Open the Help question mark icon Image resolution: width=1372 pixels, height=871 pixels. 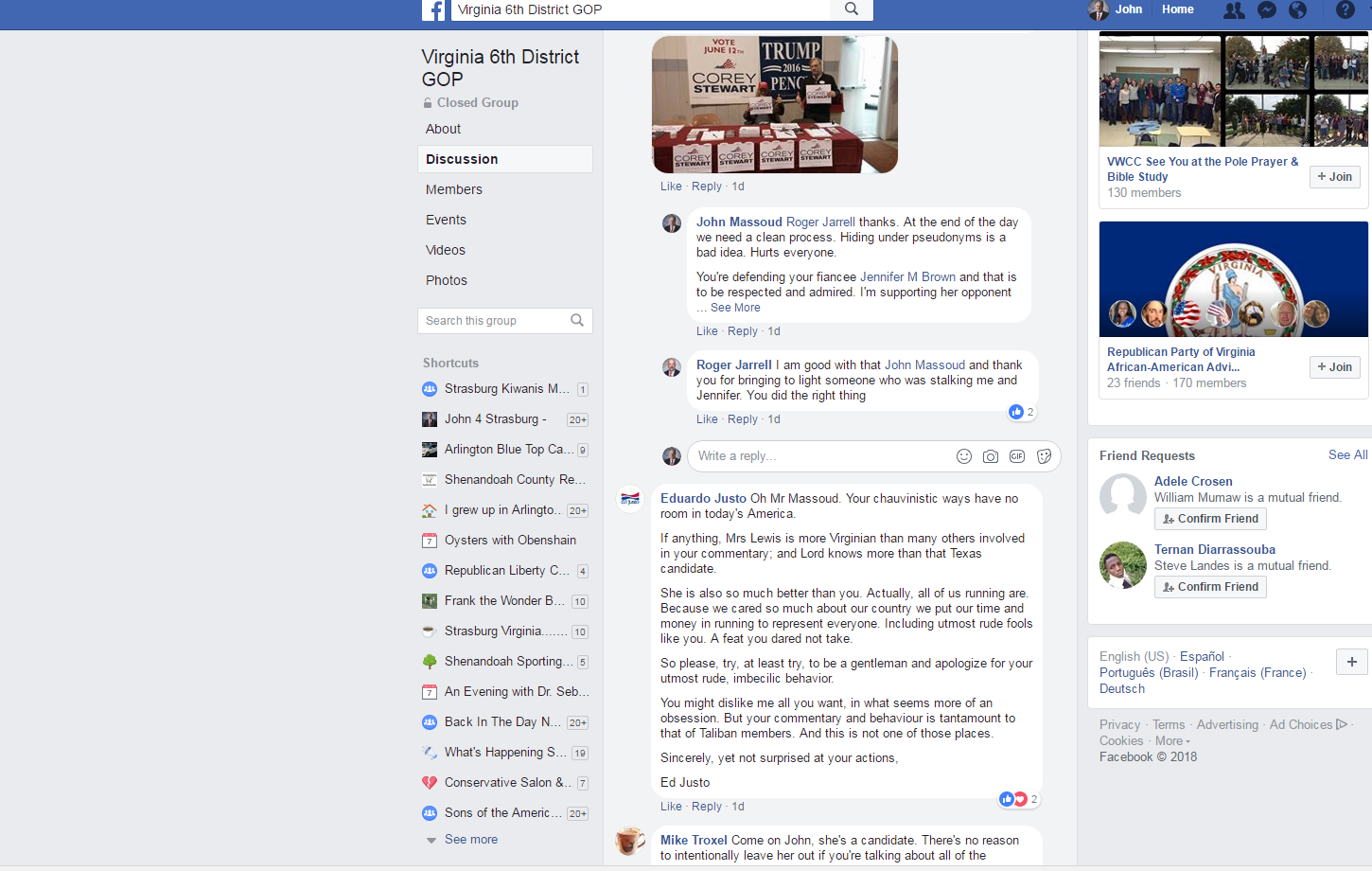(1345, 10)
